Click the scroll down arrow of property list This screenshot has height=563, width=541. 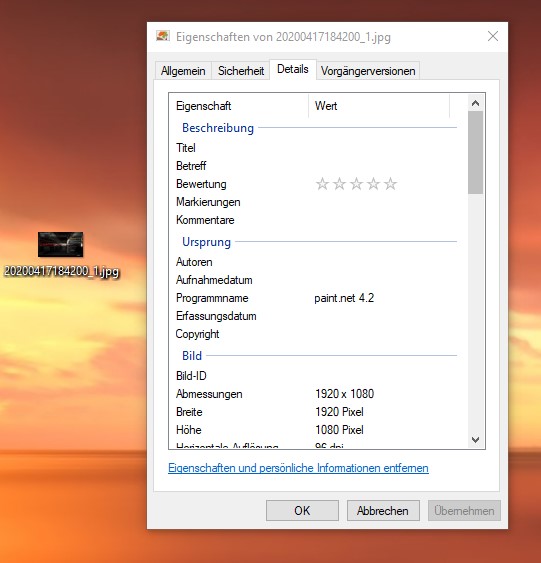476,439
